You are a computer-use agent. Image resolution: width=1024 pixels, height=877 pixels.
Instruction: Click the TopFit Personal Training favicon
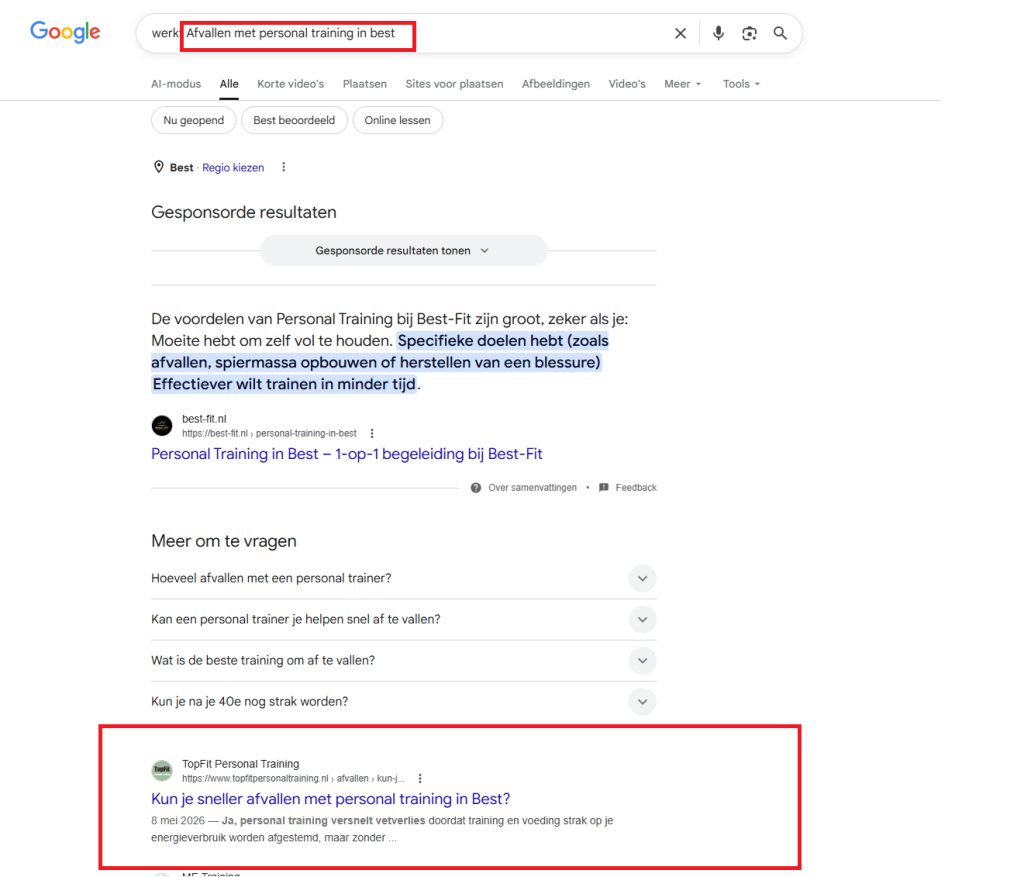(162, 771)
